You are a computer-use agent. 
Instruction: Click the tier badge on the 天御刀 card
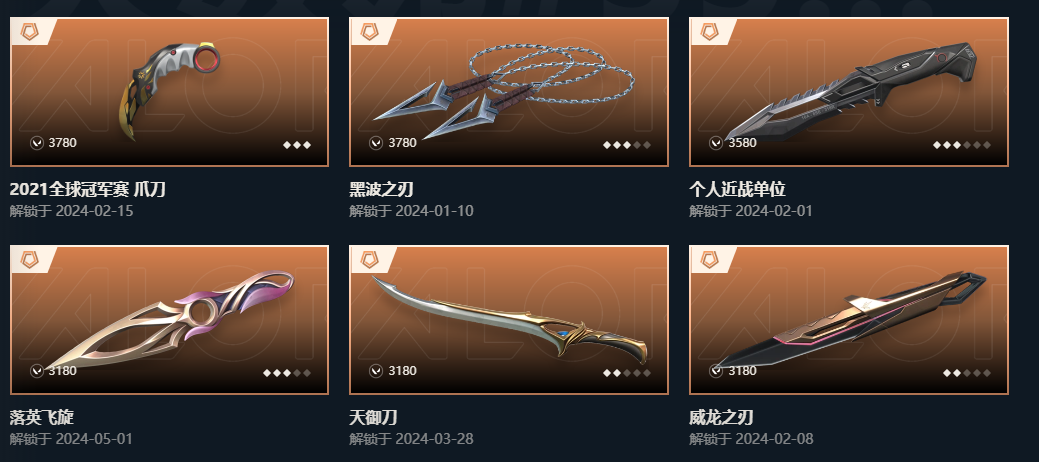pyautogui.click(x=369, y=259)
